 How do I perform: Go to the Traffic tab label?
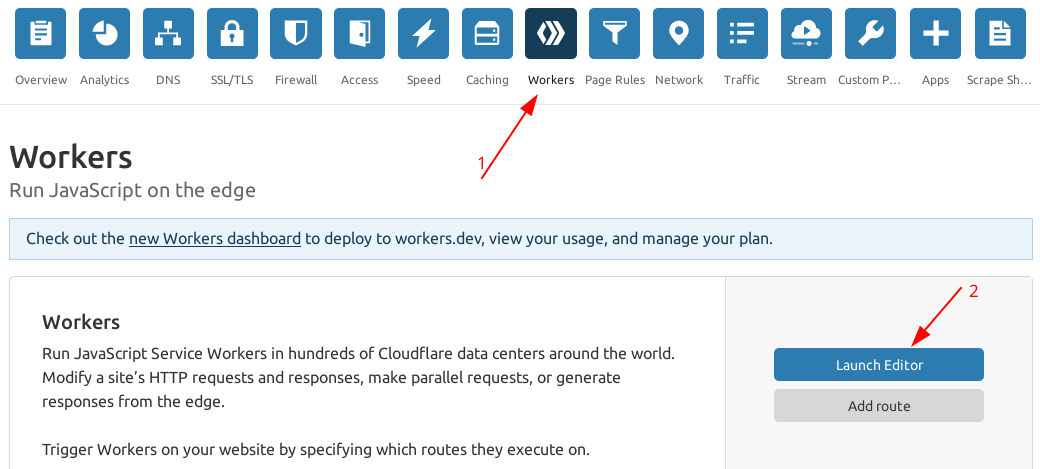(x=742, y=80)
